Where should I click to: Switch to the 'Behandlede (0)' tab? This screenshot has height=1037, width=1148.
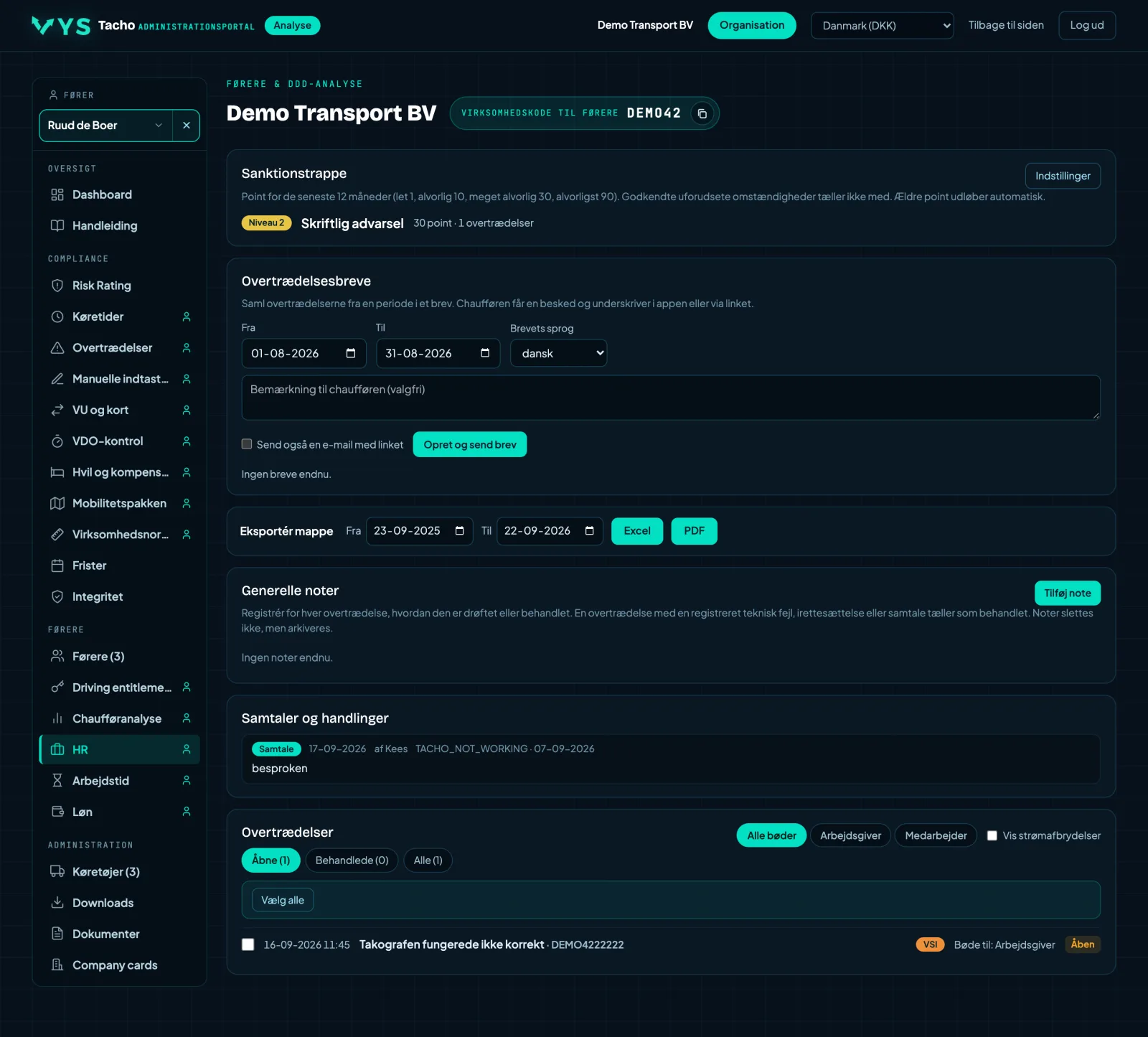[x=352, y=860]
